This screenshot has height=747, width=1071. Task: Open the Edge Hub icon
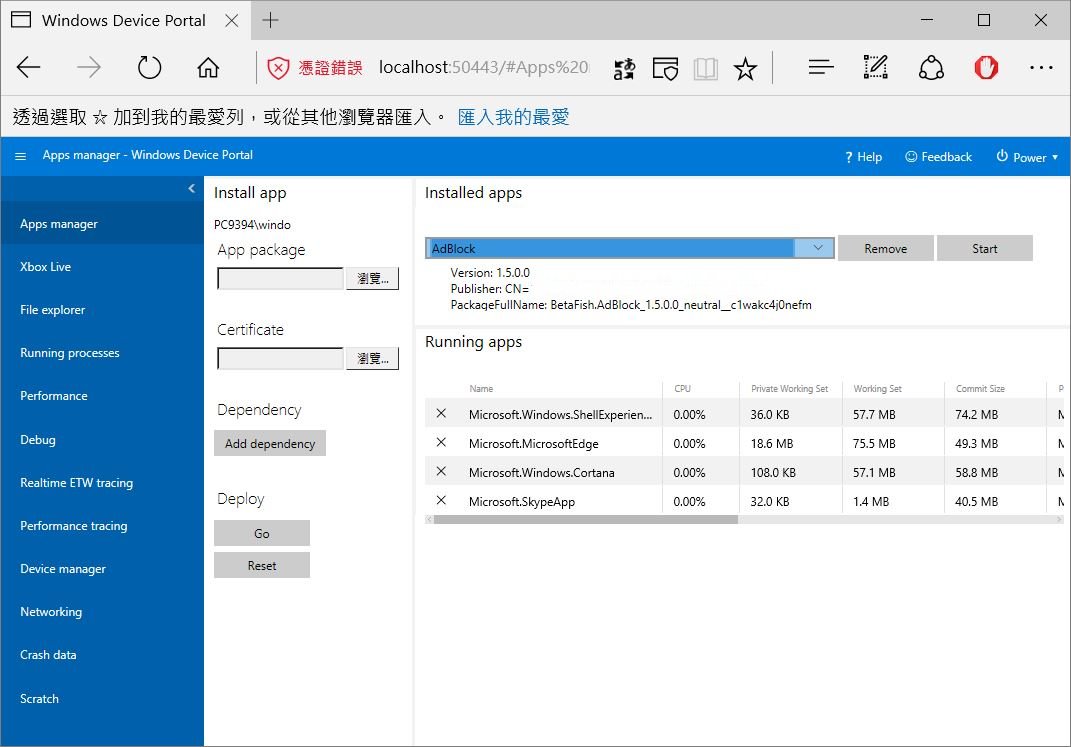click(x=820, y=67)
